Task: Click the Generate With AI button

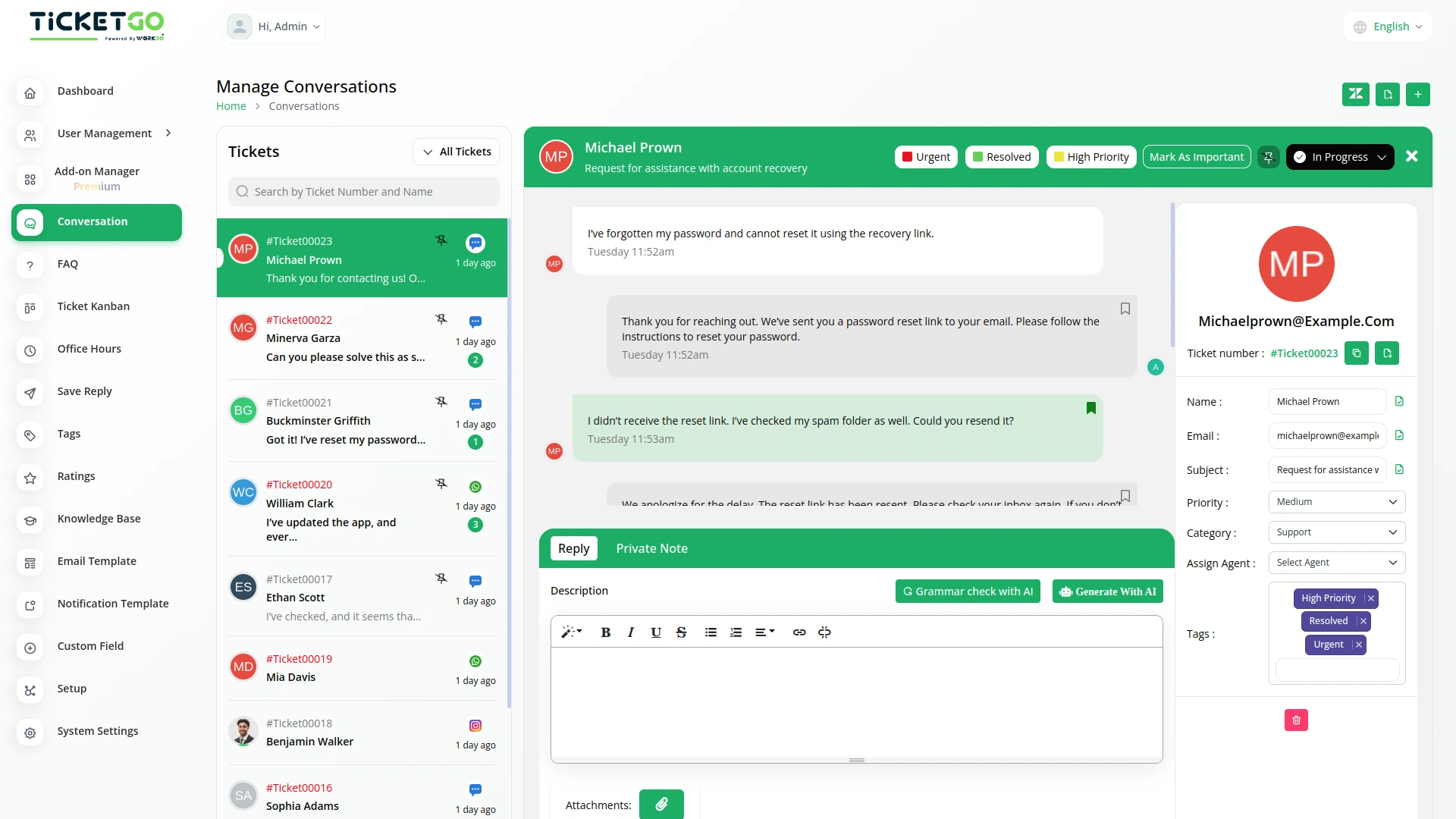Action: click(1107, 591)
